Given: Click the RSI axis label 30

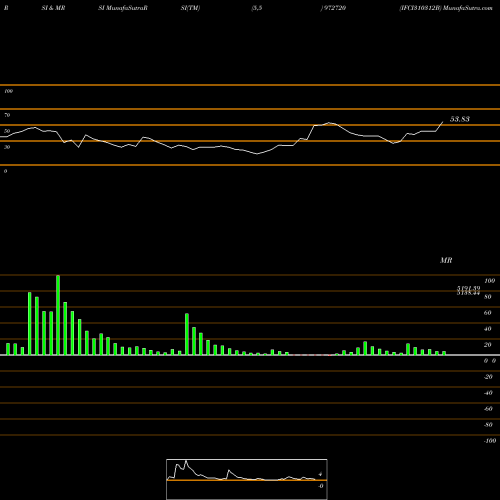Looking at the screenshot, I should 7,147.
